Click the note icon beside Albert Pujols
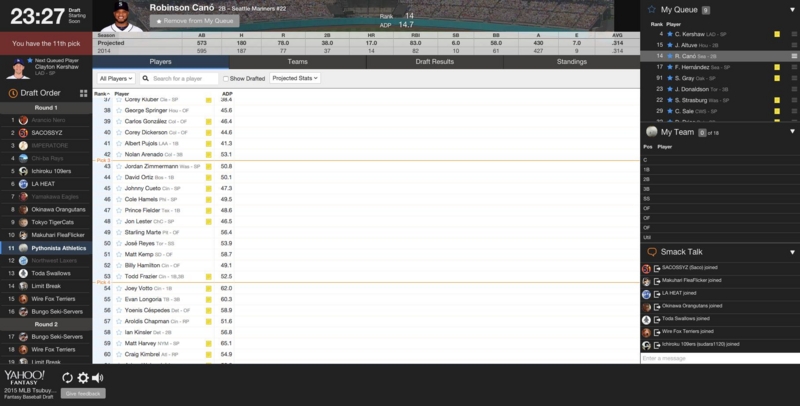Viewport: 800px width, 406px height. (209, 144)
